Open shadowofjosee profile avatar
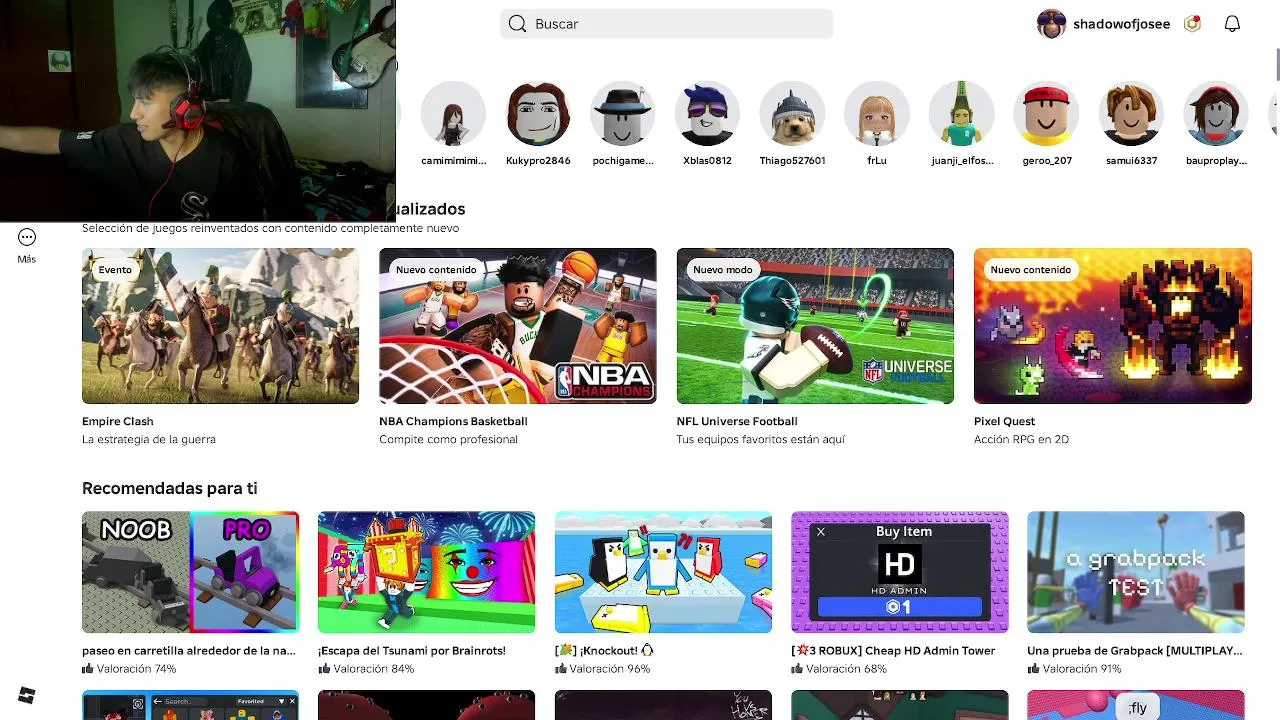The image size is (1280, 720). tap(1051, 24)
